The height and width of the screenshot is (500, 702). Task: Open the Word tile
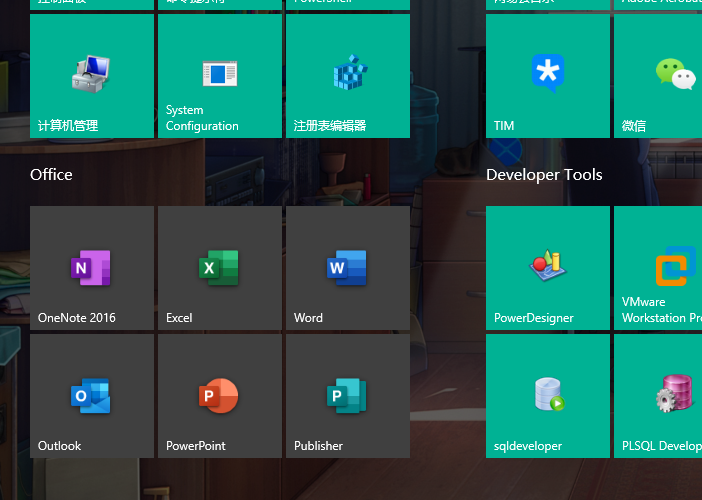point(348,268)
